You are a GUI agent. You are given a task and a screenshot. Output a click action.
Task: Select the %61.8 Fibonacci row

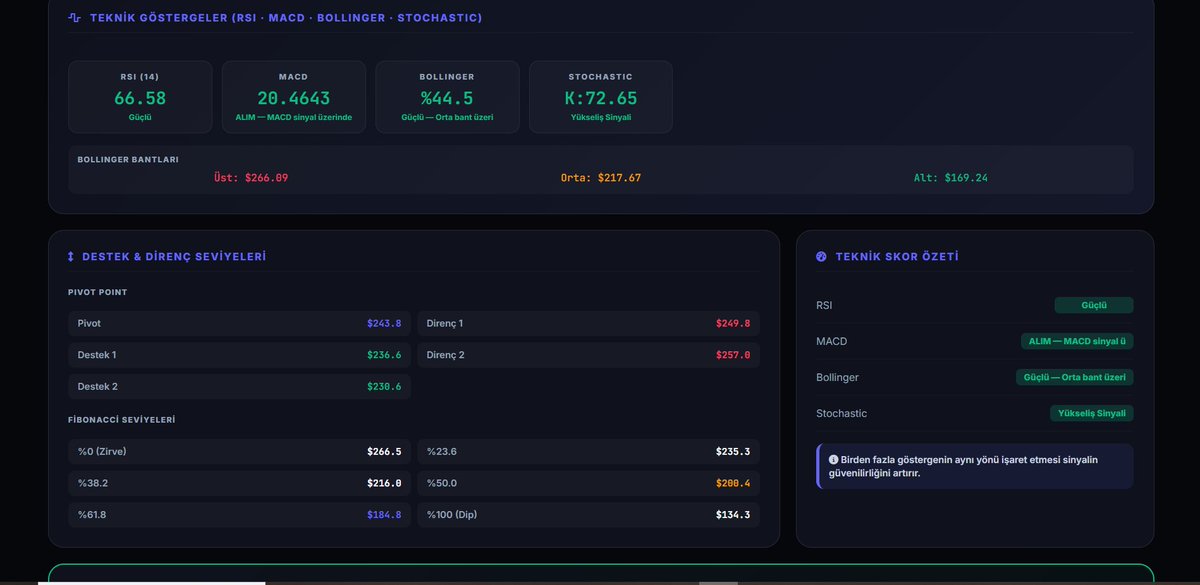pos(239,514)
